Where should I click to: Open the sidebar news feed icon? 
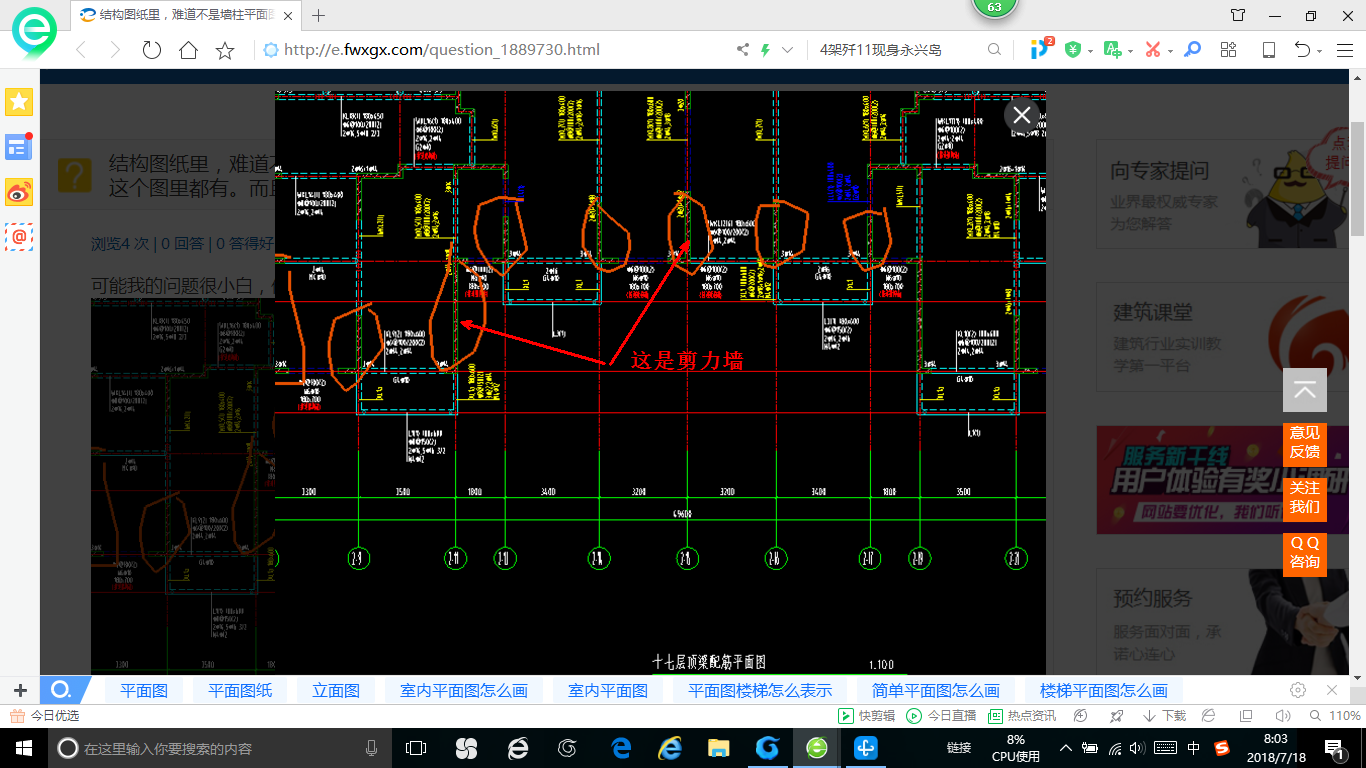point(19,147)
